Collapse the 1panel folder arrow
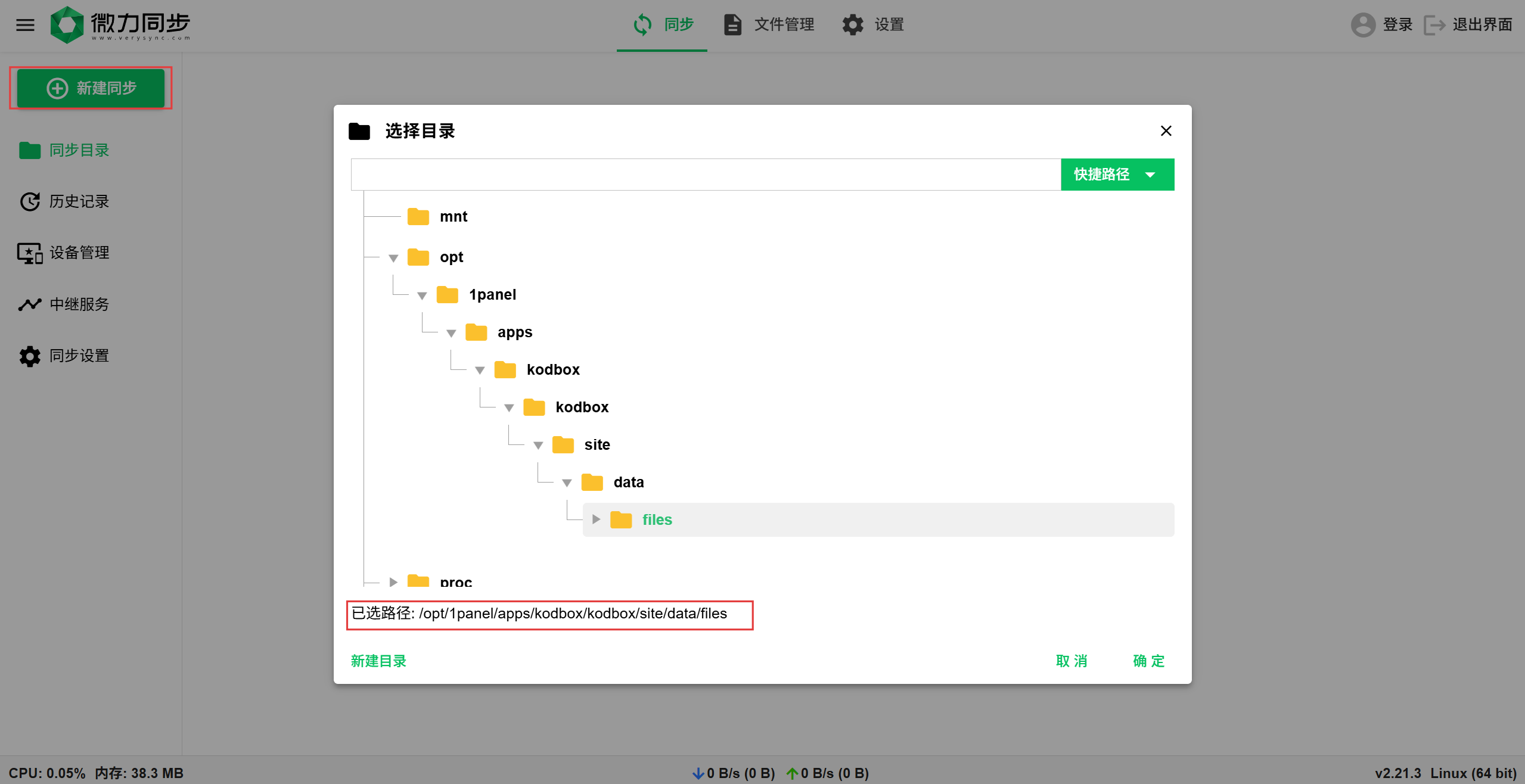The image size is (1525, 784). point(423,295)
